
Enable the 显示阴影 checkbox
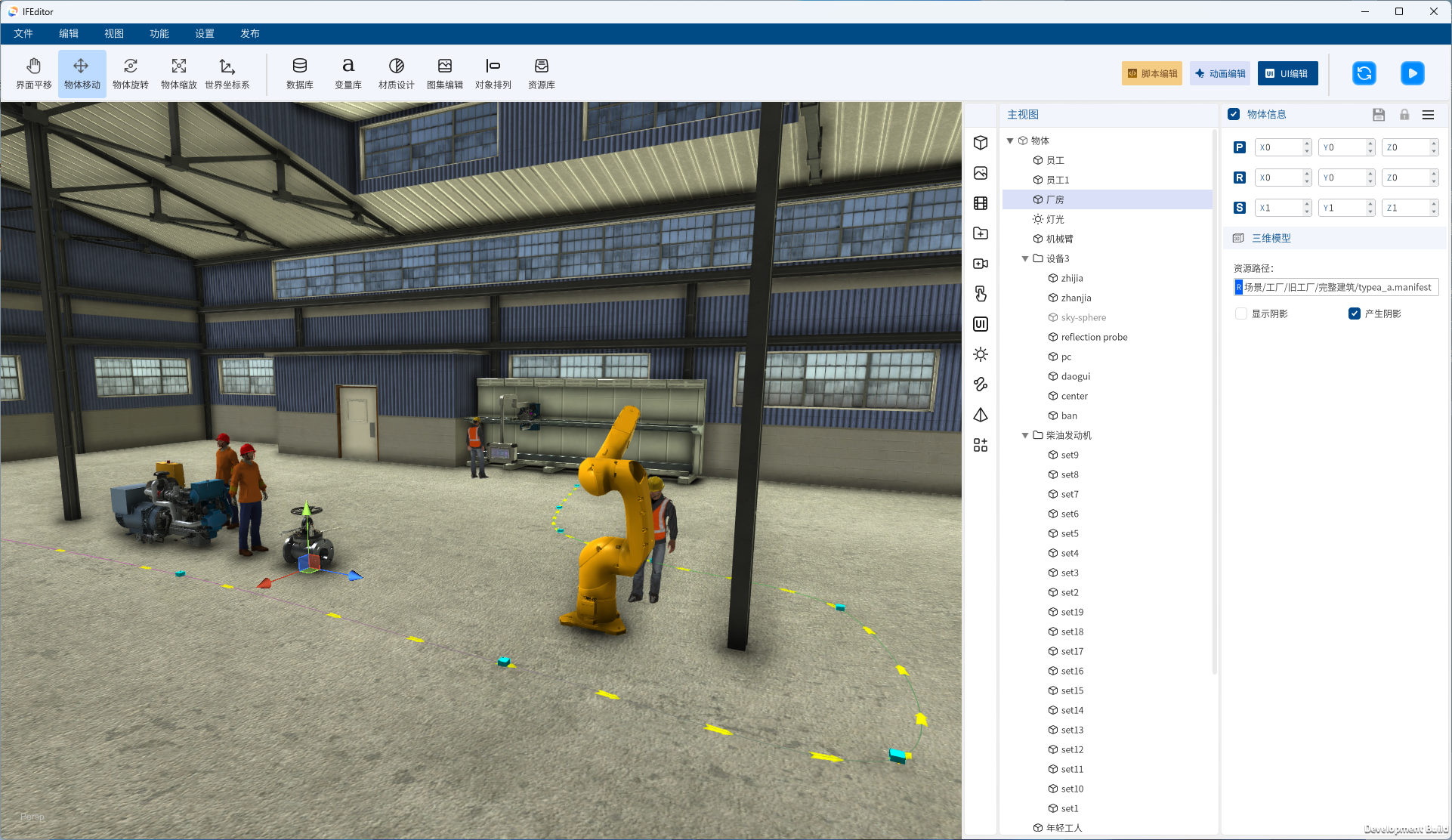(x=1240, y=313)
